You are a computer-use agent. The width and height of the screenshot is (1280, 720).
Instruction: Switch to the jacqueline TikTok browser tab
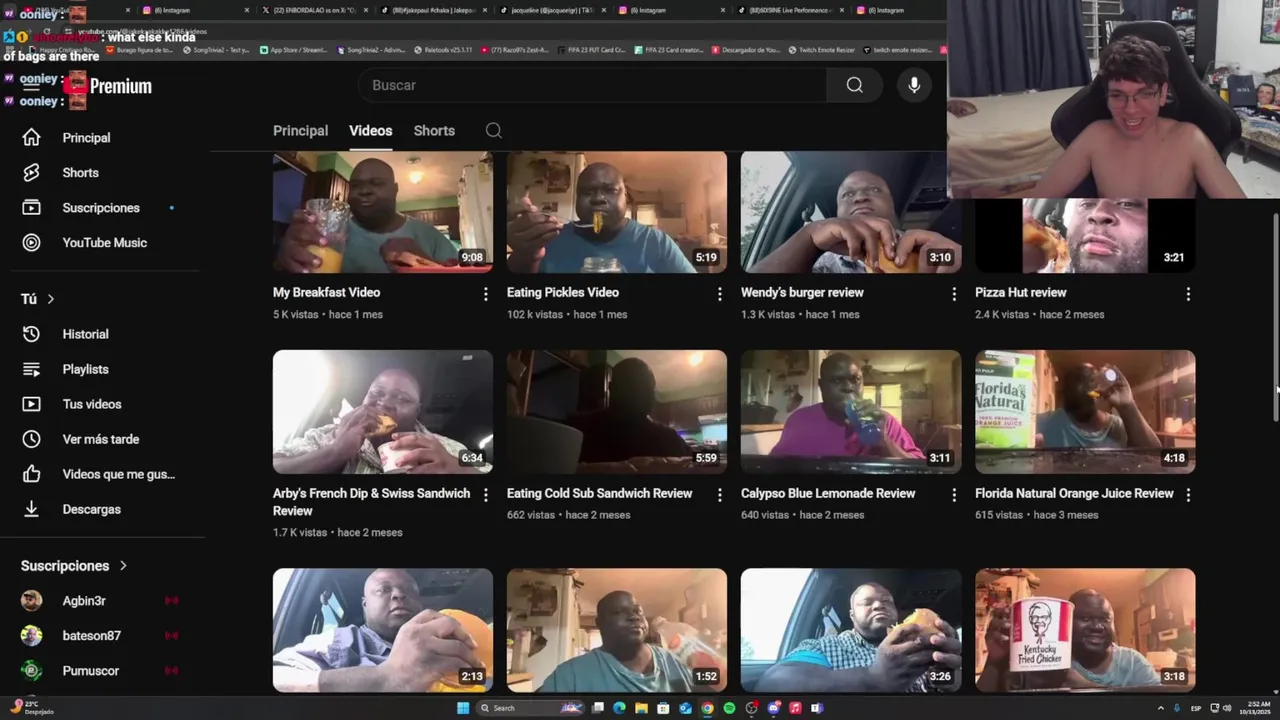(552, 10)
